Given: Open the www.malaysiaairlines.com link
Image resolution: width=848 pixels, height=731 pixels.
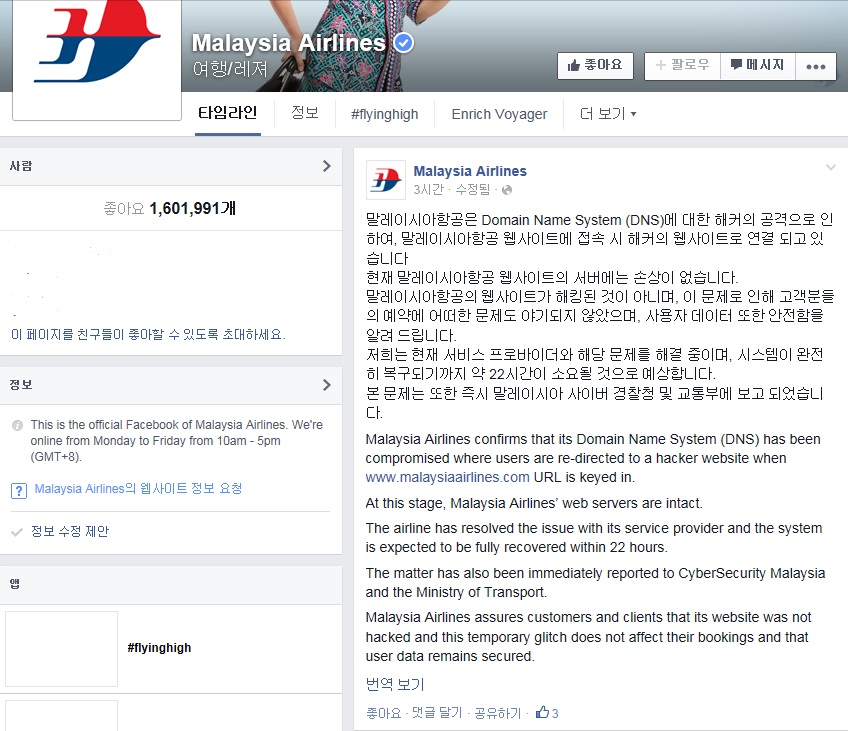Looking at the screenshot, I should (447, 477).
